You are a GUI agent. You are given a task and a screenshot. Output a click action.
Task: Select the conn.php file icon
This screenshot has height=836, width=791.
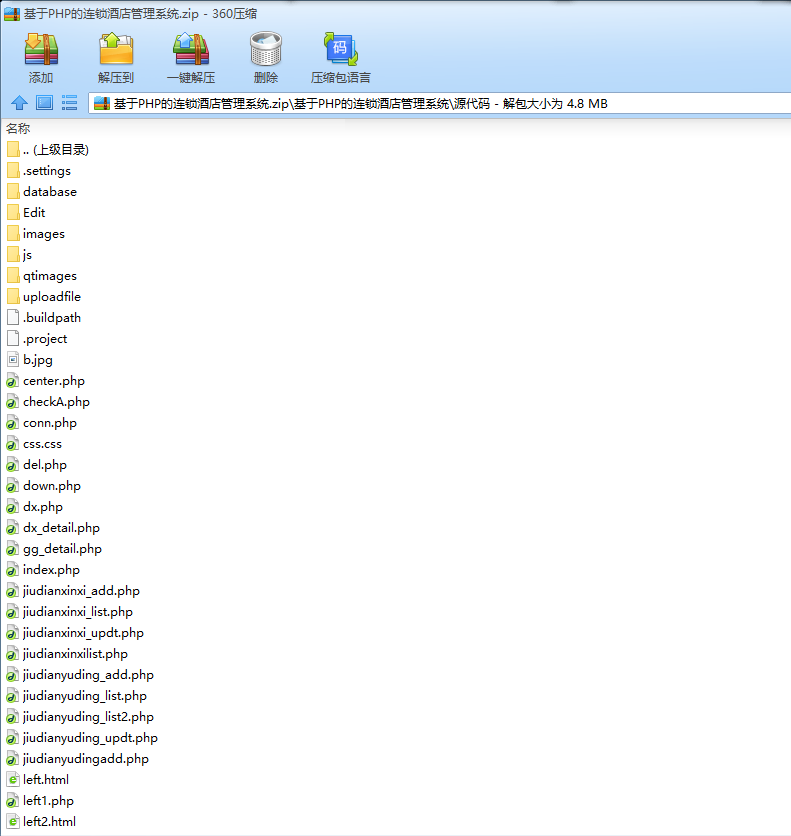13,423
